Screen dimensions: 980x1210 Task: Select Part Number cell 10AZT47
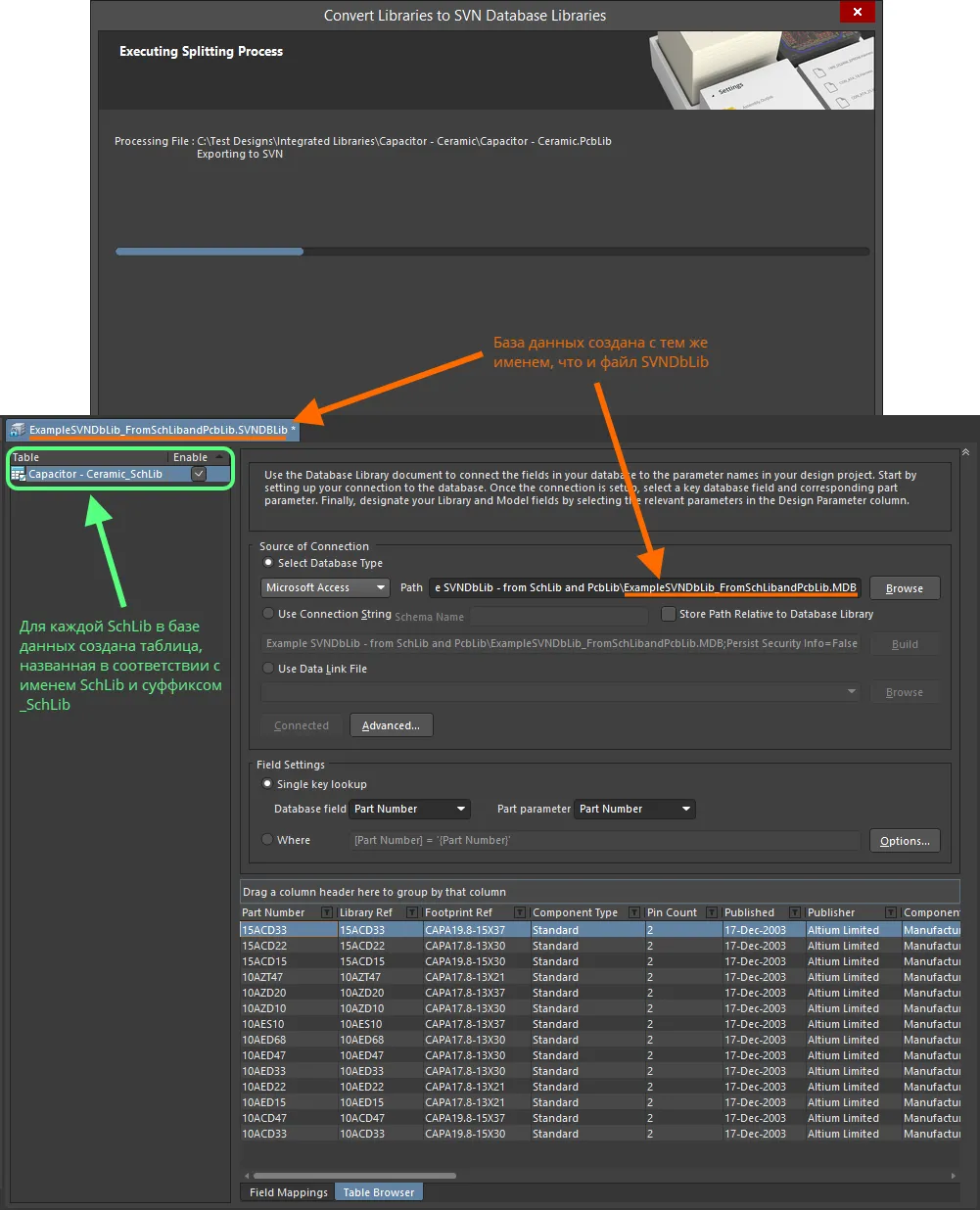[x=288, y=977]
